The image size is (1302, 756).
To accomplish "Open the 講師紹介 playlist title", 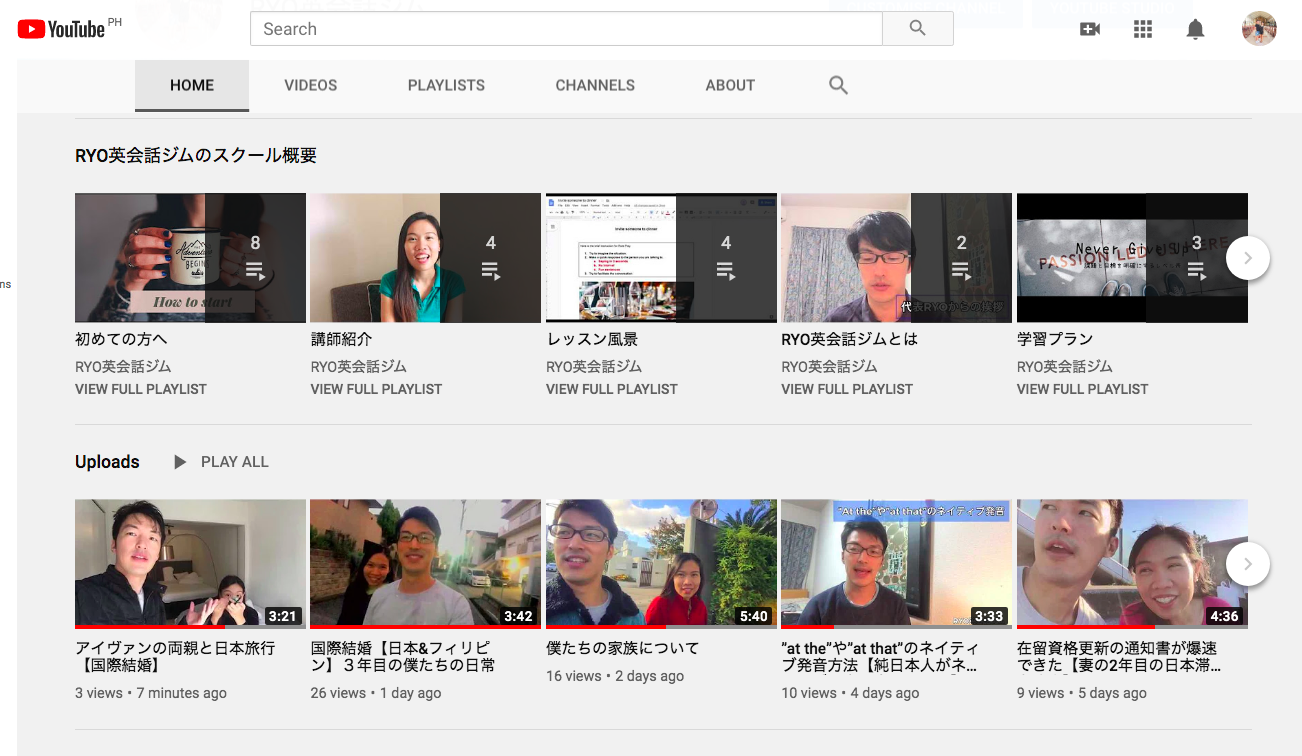I will coord(341,339).
